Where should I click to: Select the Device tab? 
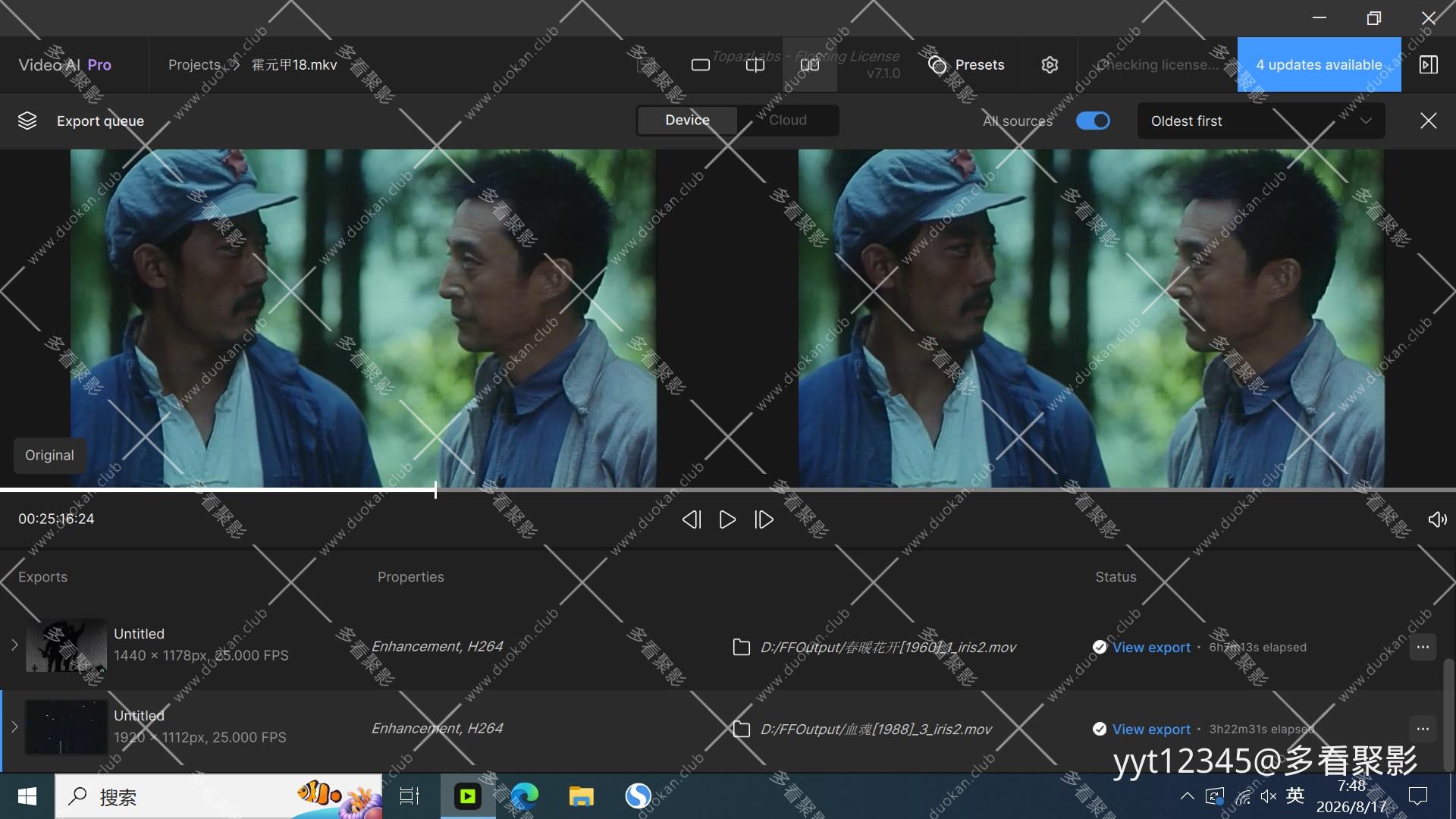coord(687,121)
